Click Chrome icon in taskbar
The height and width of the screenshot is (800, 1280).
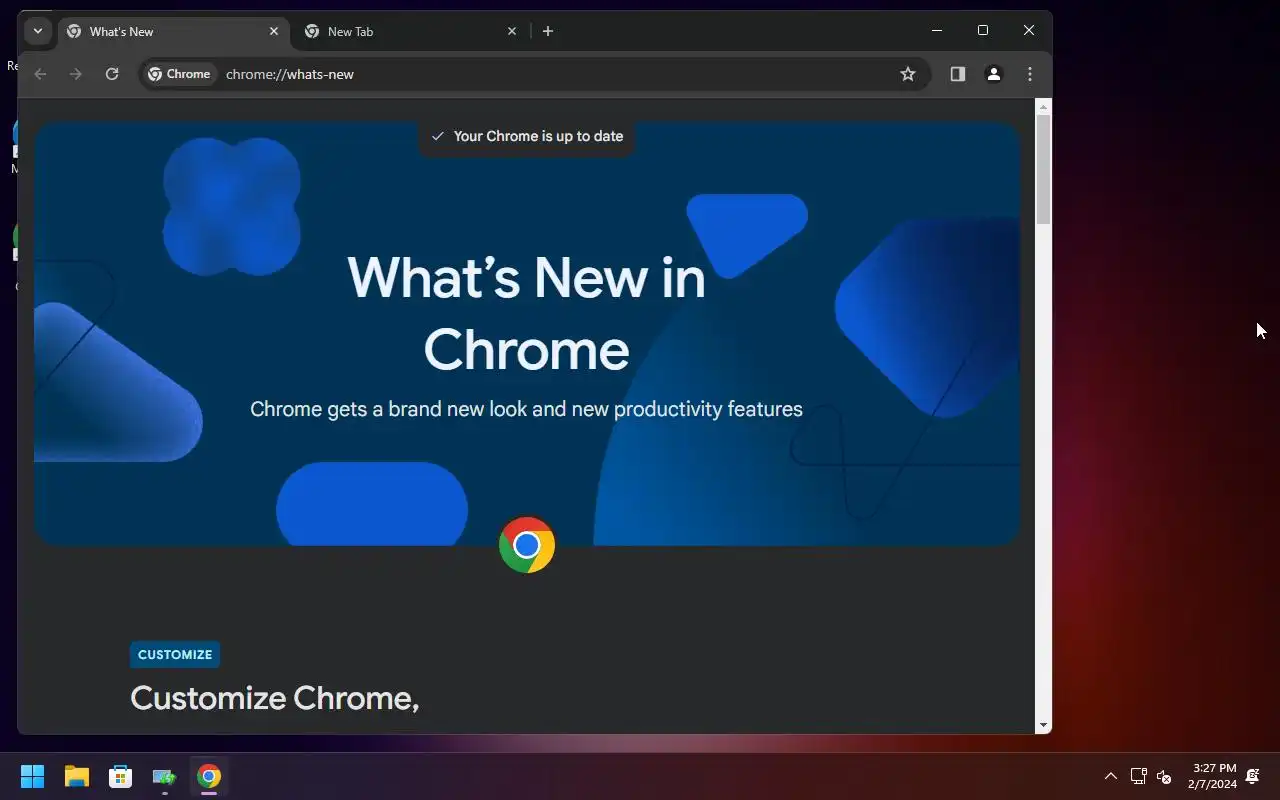point(209,776)
